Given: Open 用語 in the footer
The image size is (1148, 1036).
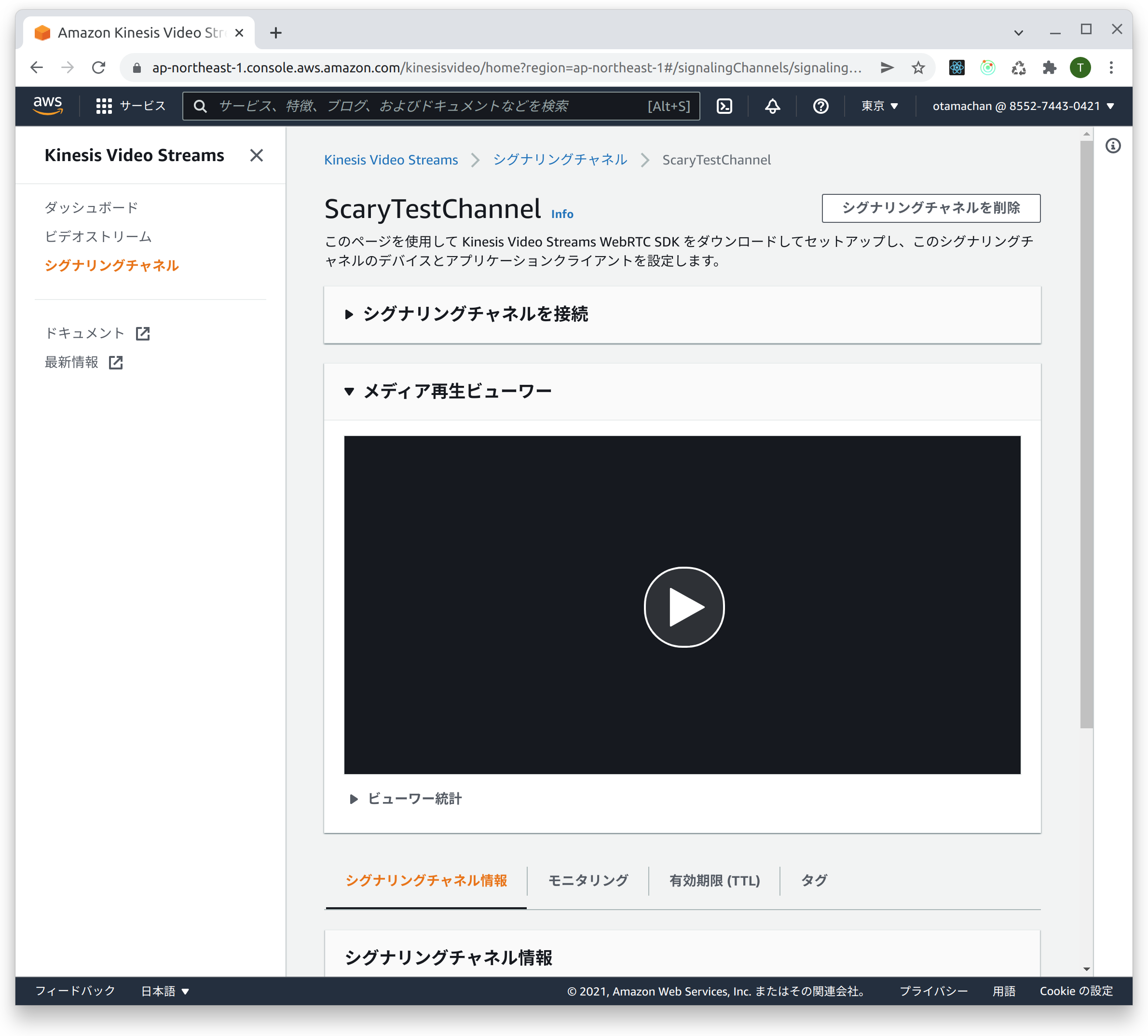Looking at the screenshot, I should [x=1004, y=991].
